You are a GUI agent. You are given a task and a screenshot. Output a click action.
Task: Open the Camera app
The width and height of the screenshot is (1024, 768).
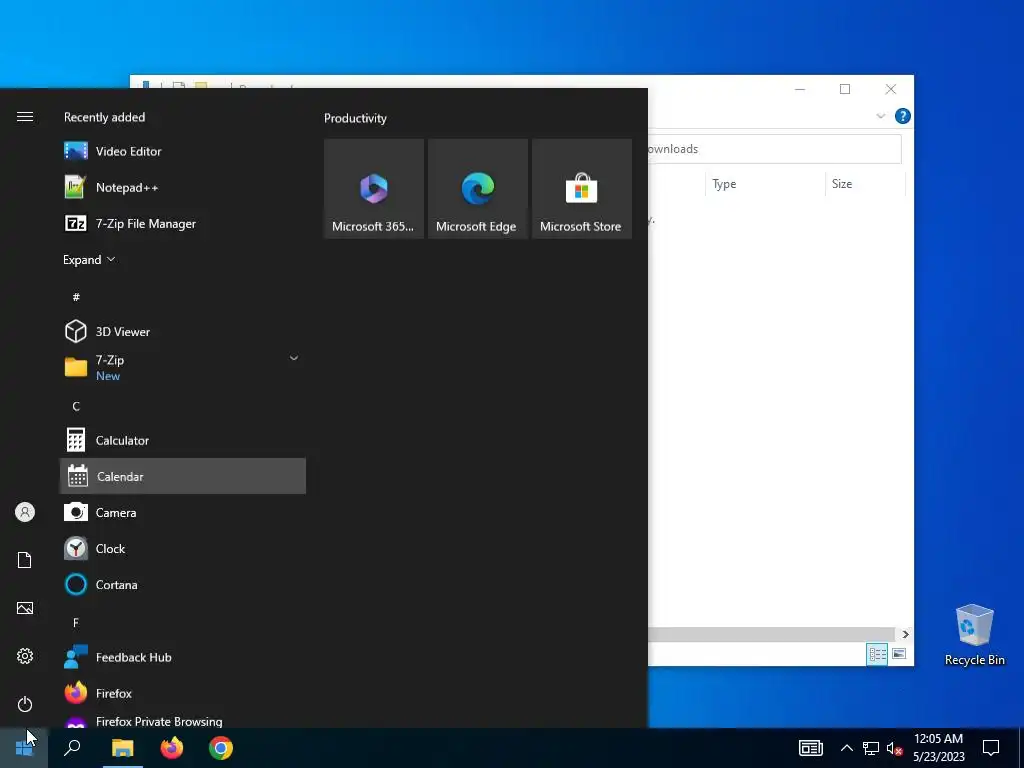tap(183, 513)
